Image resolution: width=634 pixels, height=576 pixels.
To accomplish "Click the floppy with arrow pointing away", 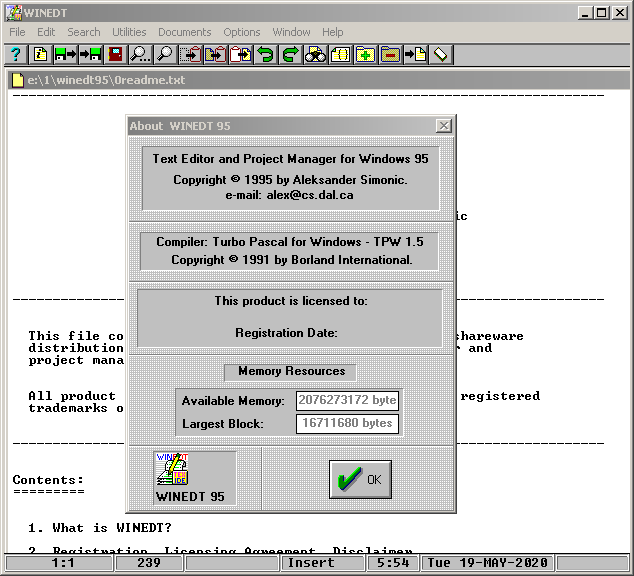I will (x=65, y=54).
